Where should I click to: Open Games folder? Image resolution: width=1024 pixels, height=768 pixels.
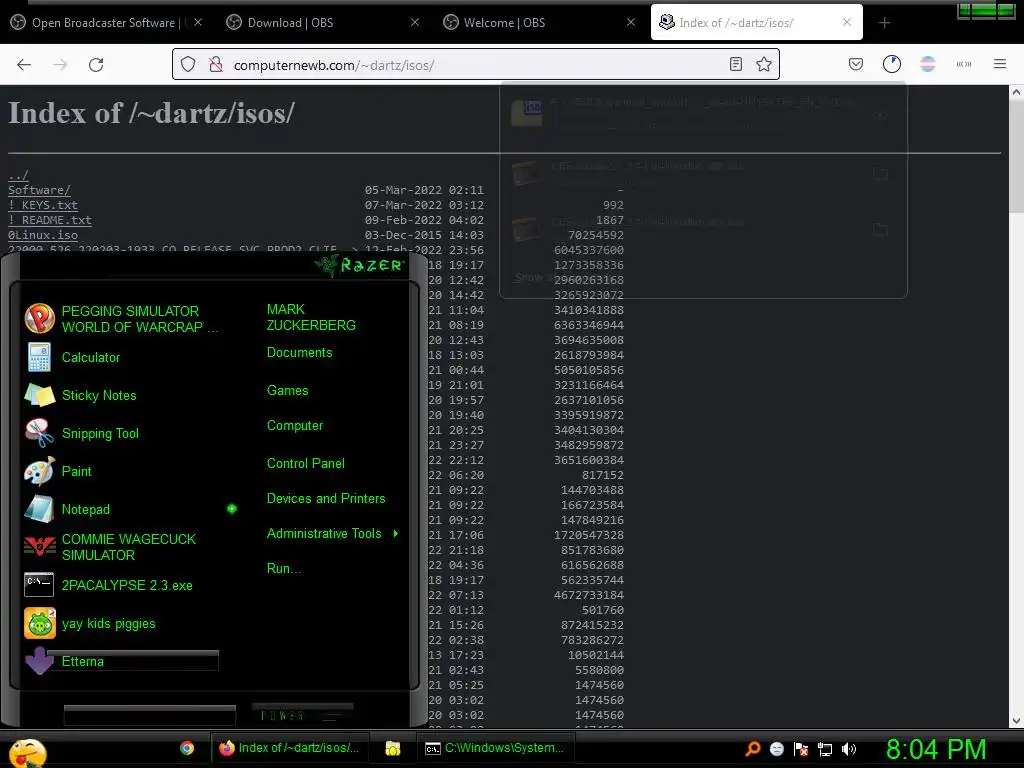(287, 391)
